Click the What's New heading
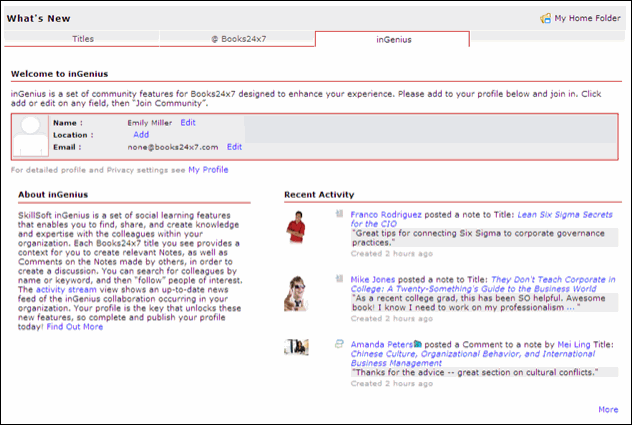This screenshot has width=632, height=425. pyautogui.click(x=38, y=19)
